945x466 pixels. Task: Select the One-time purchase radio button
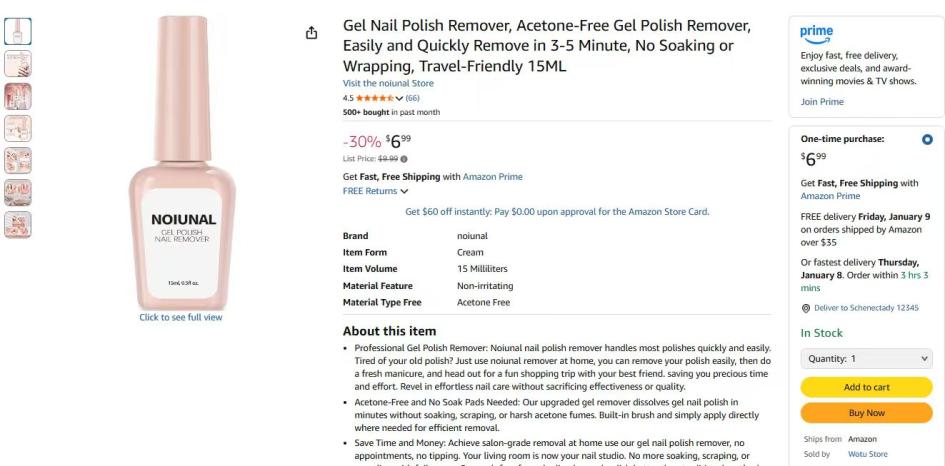tap(926, 139)
